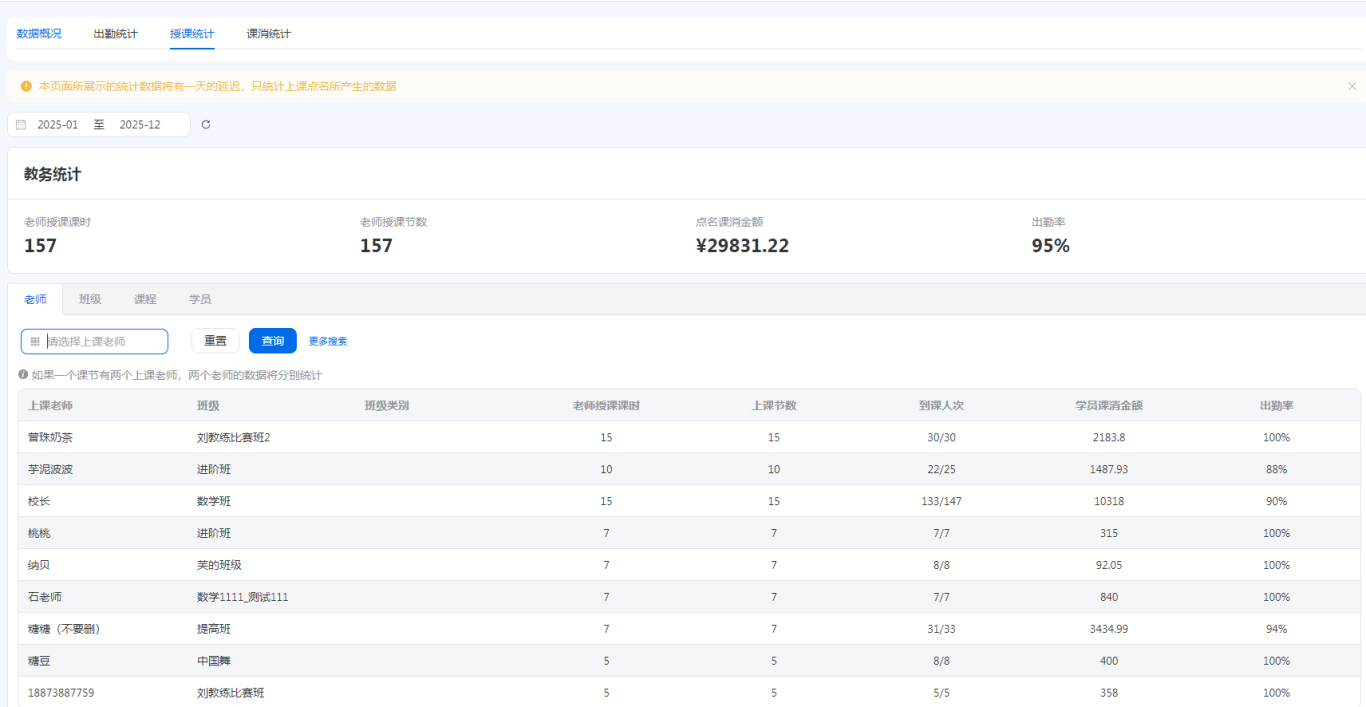Click the info icon before the two-teacher note

[23, 375]
